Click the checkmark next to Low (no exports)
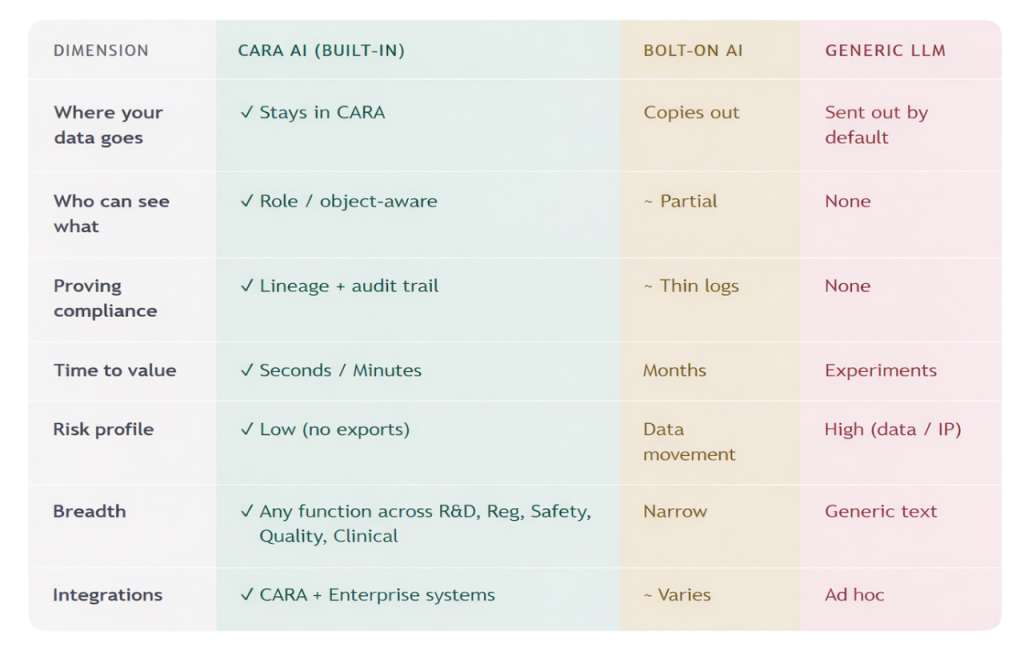 coord(246,430)
